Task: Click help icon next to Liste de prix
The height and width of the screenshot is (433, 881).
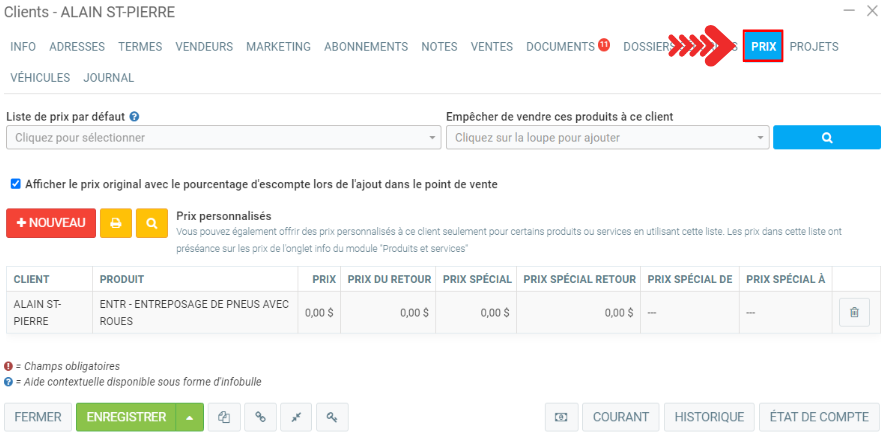Action: tap(134, 117)
